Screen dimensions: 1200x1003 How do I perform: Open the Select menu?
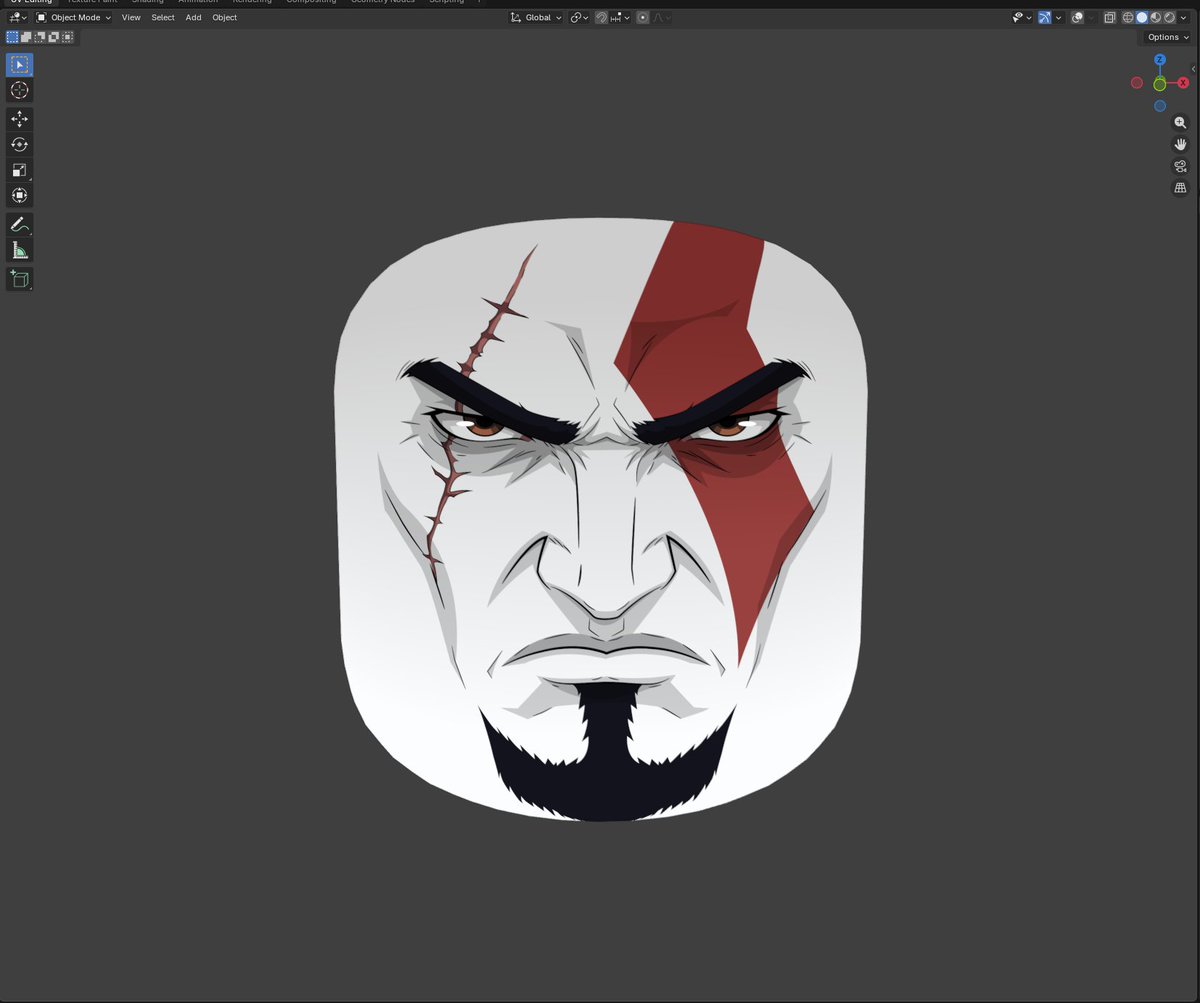(x=163, y=18)
